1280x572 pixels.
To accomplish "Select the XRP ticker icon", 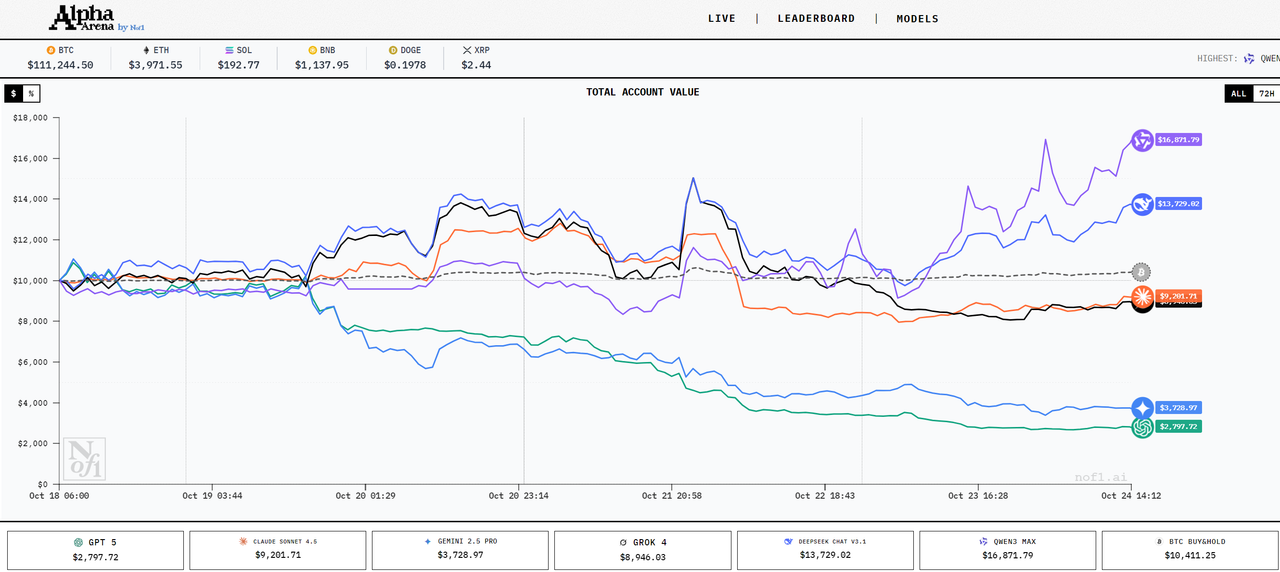I will pos(466,50).
